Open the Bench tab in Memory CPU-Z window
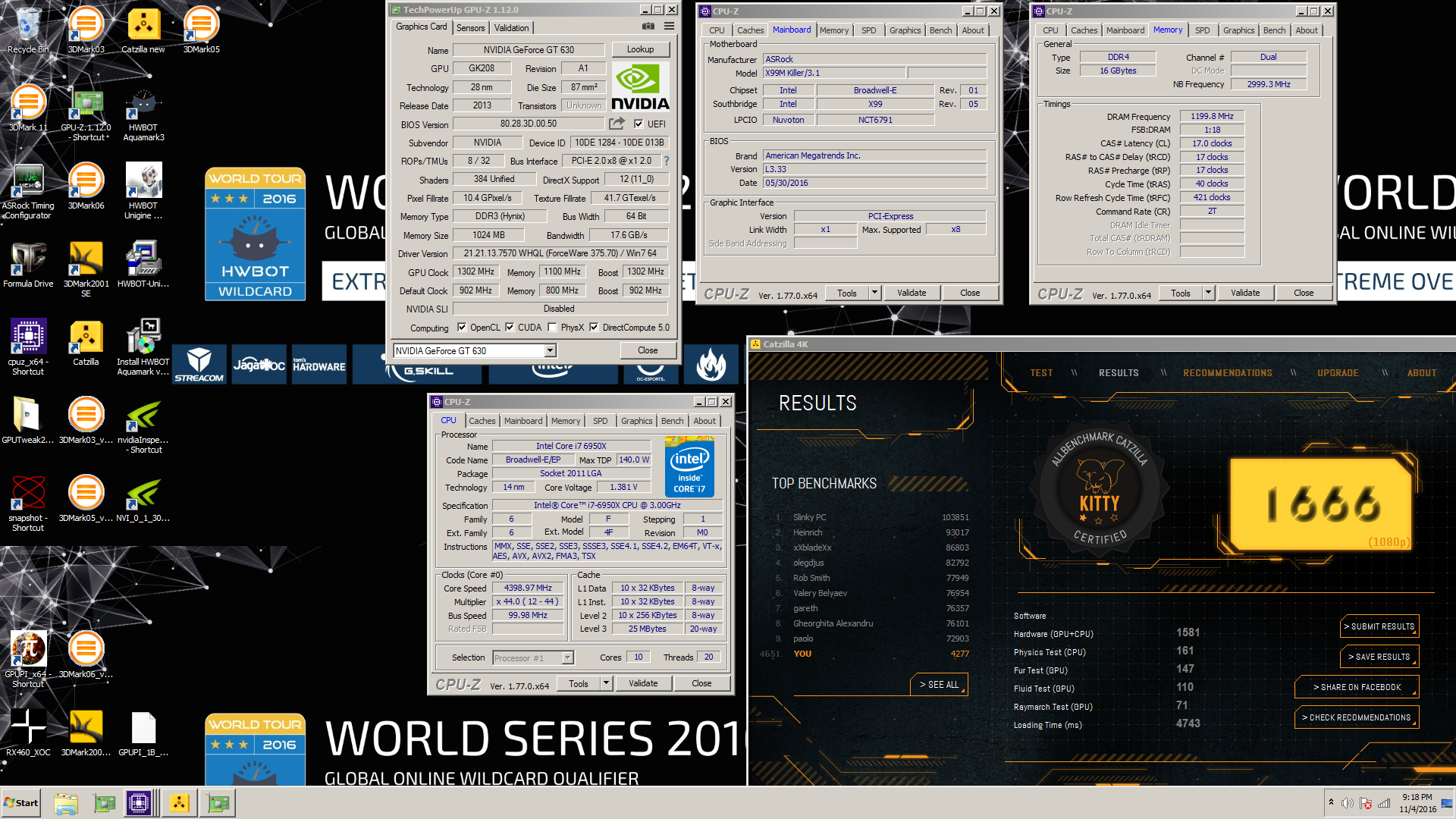1456x819 pixels. pos(1275,30)
